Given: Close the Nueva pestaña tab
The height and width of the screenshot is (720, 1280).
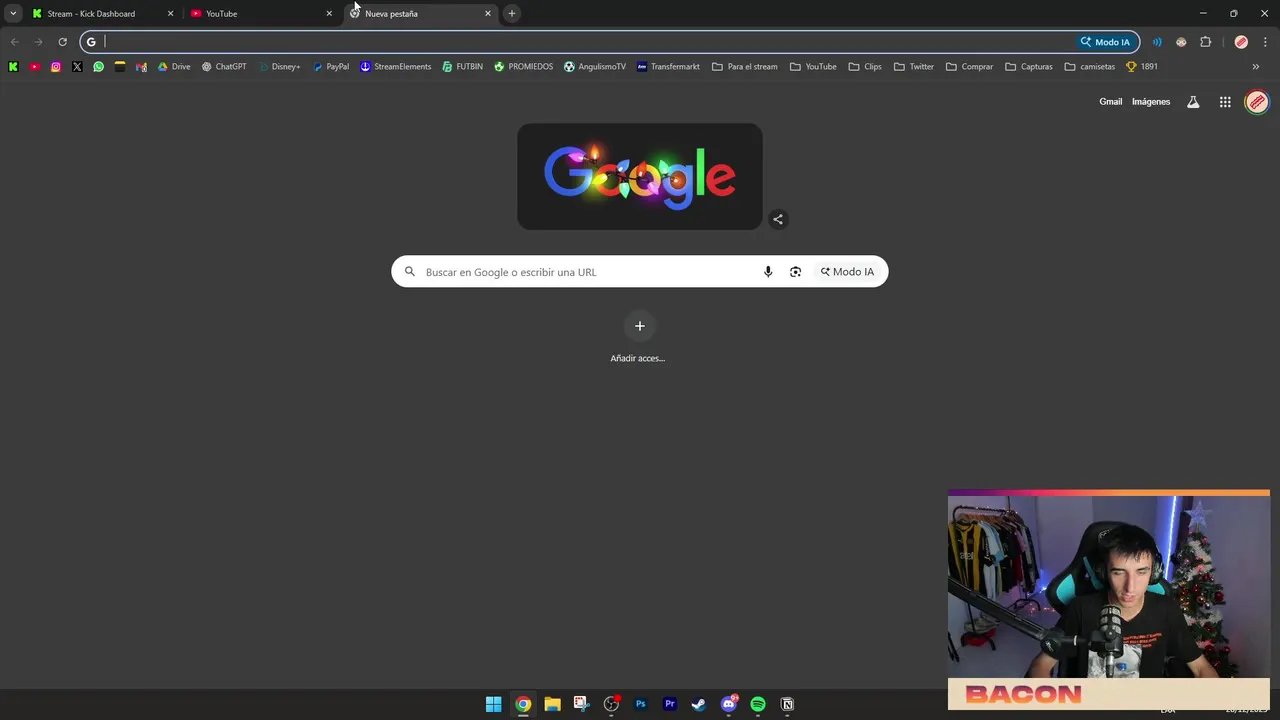Looking at the screenshot, I should pos(488,14).
